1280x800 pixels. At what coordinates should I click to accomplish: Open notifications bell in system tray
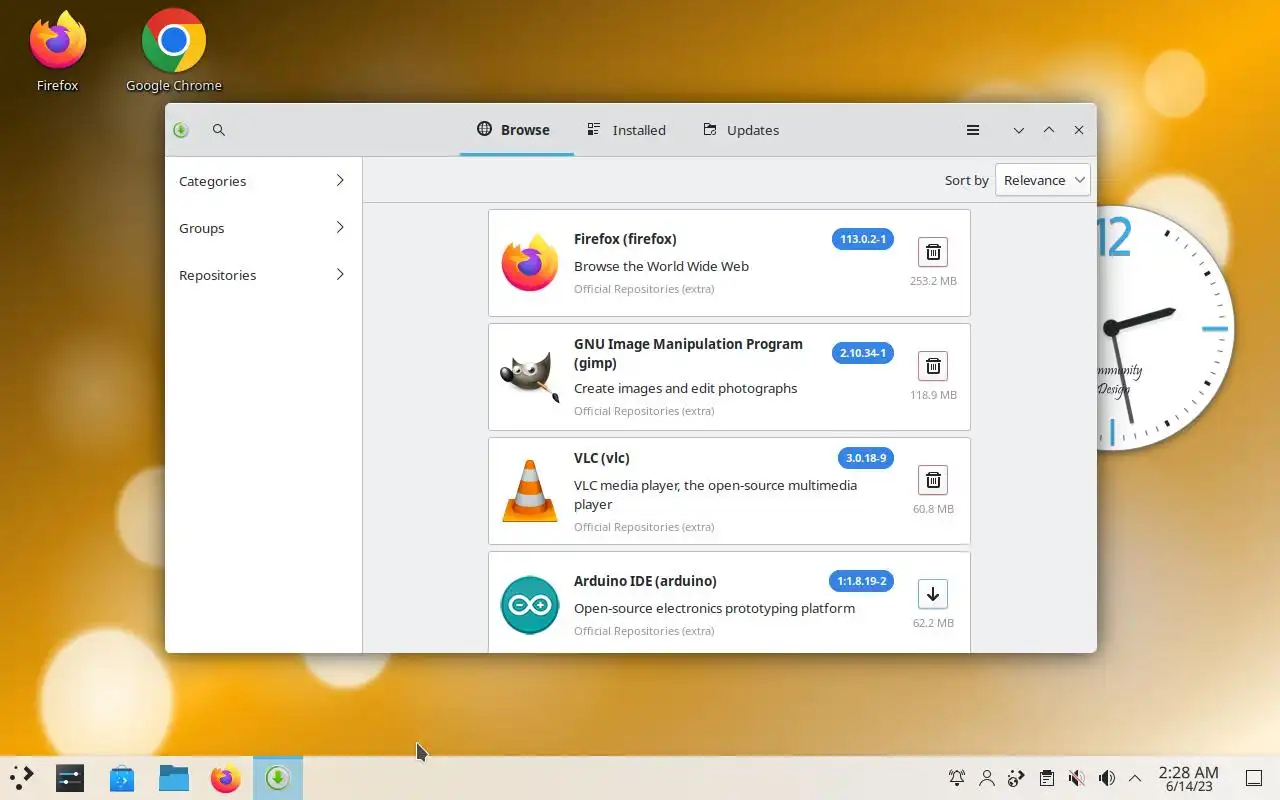click(957, 778)
